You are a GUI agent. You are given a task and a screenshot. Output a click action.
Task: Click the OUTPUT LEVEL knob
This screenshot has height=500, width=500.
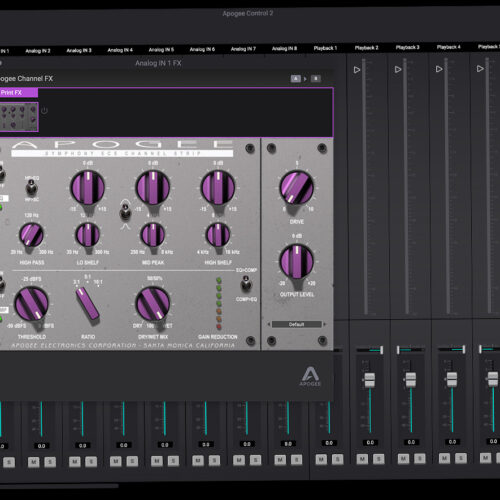pyautogui.click(x=297, y=262)
